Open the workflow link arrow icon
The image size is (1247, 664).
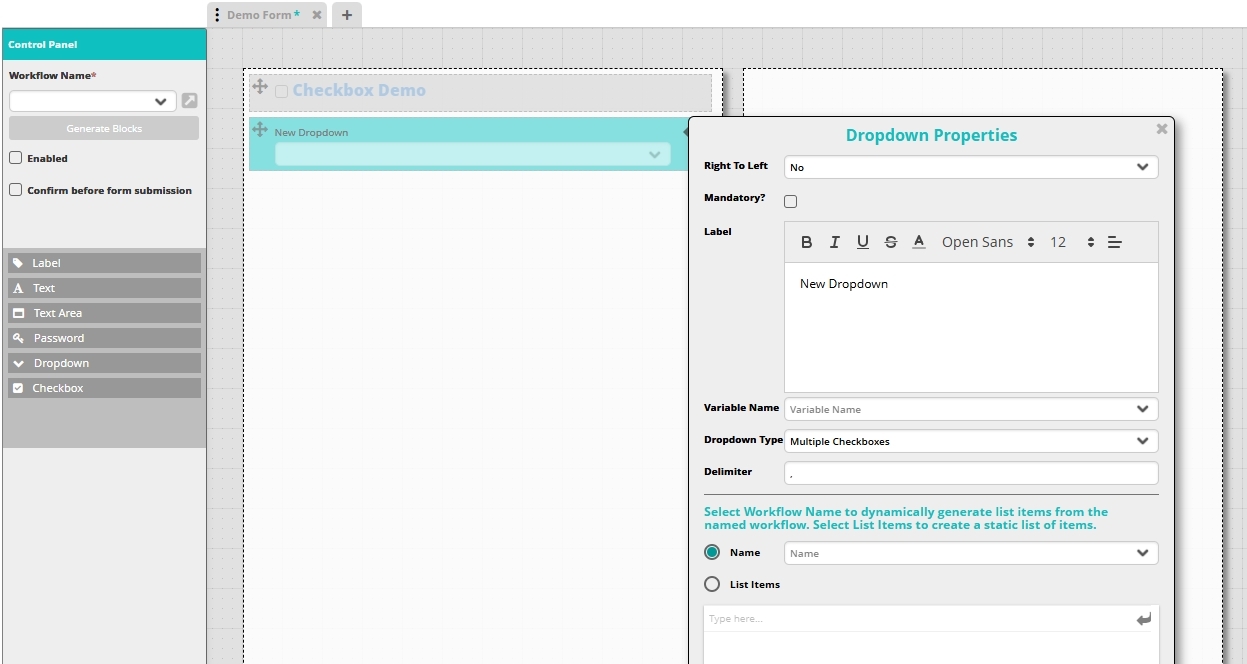[x=189, y=101]
